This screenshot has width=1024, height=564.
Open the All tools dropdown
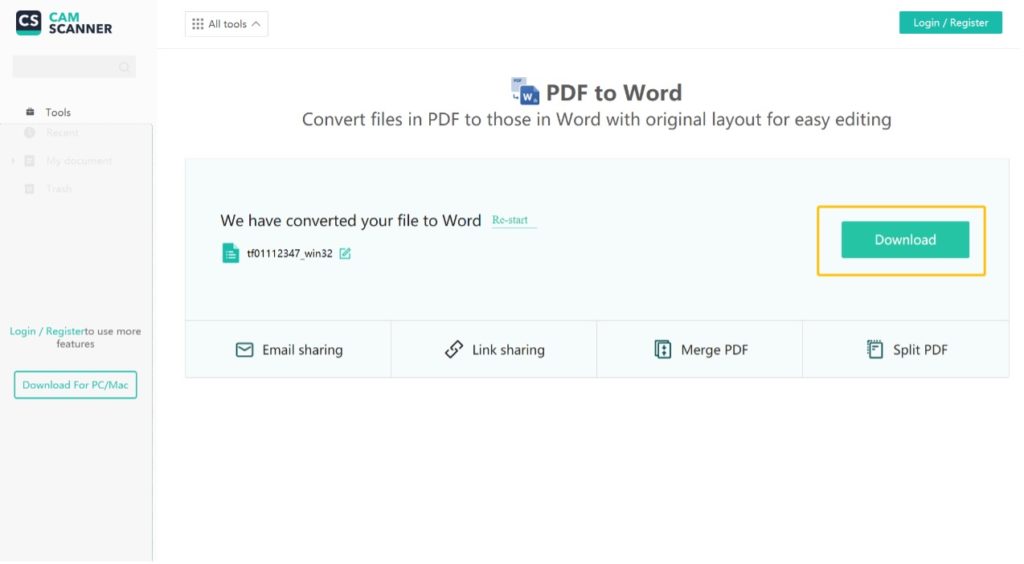(227, 24)
